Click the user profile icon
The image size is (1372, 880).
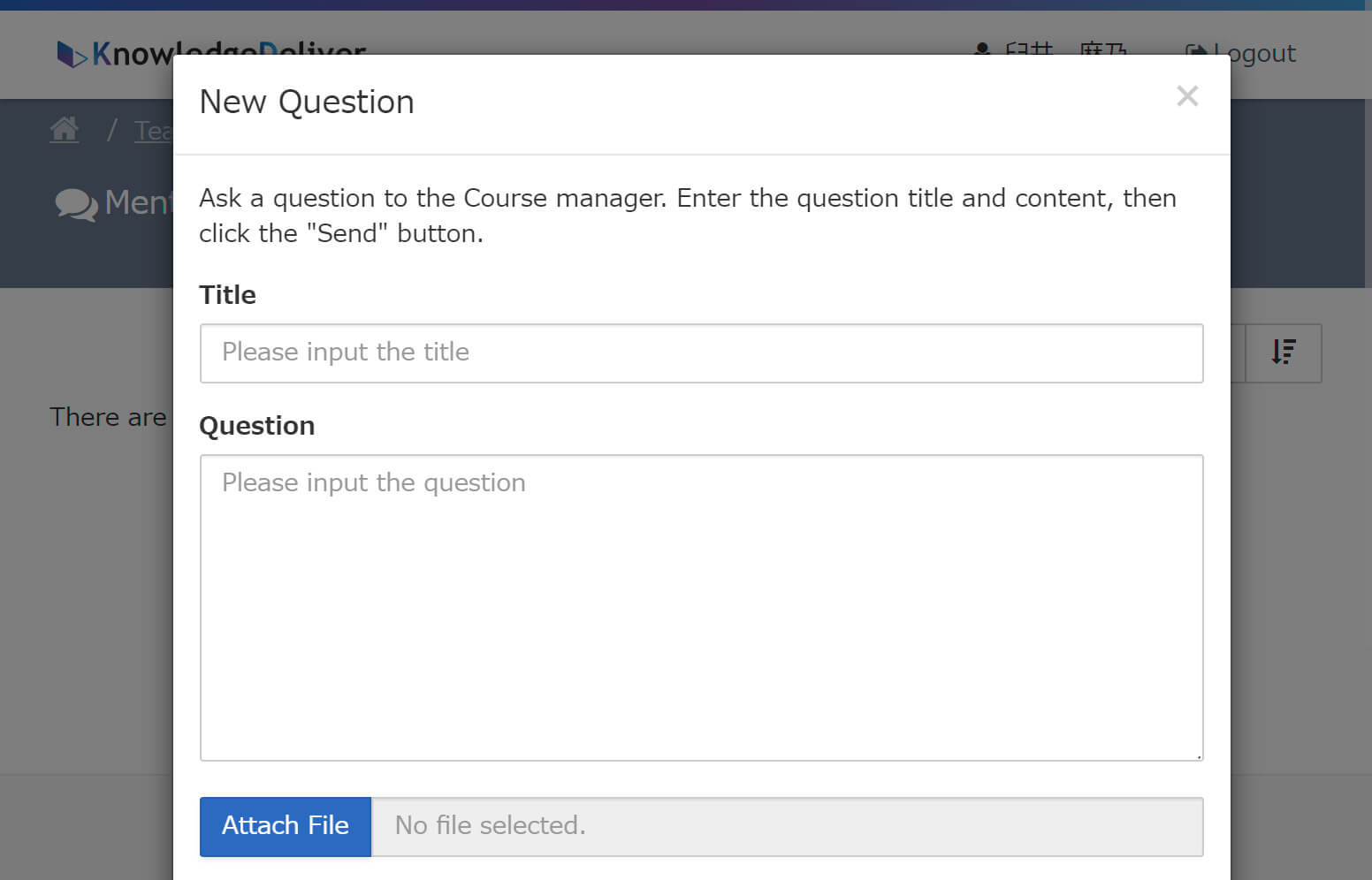(982, 48)
